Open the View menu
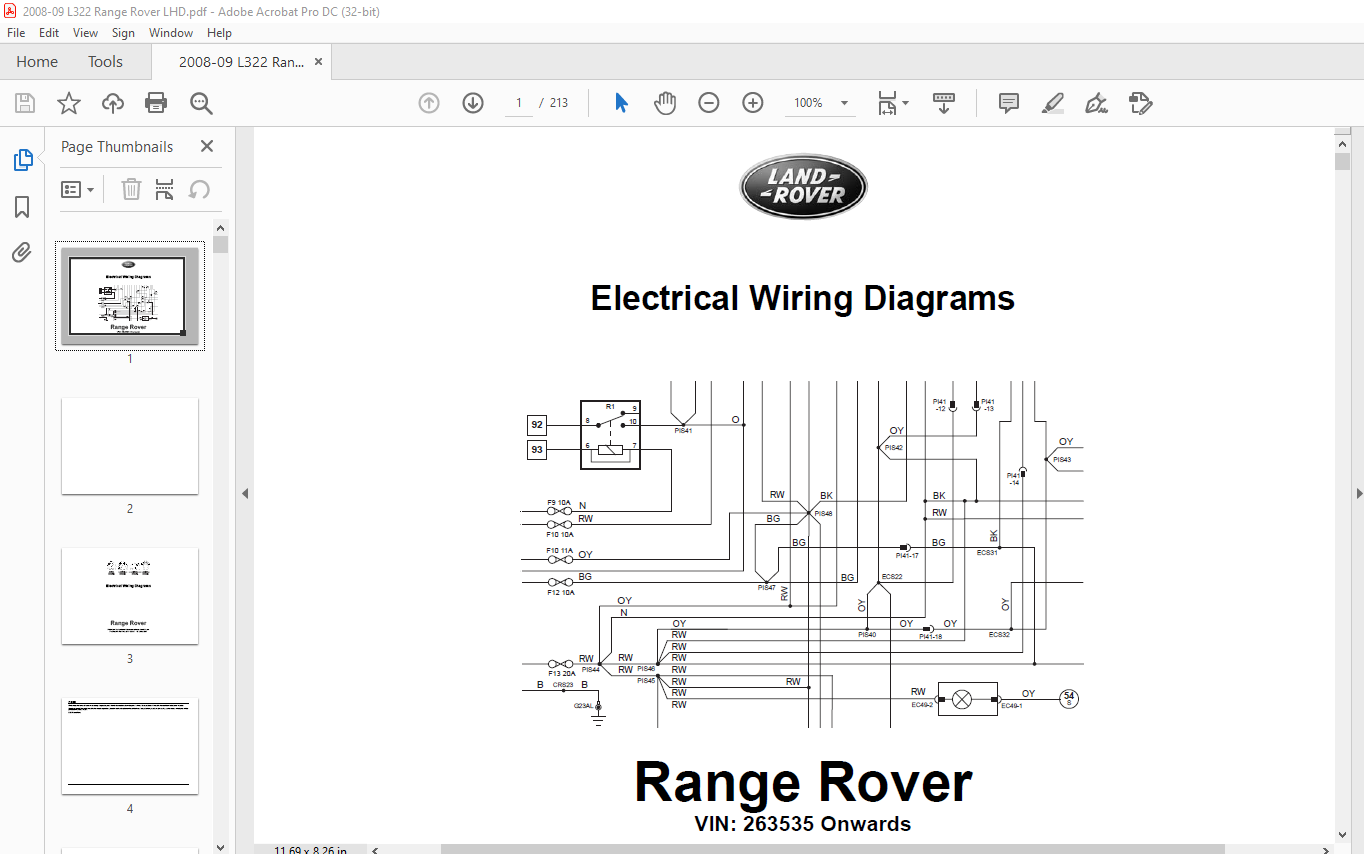Image resolution: width=1364 pixels, height=854 pixels. click(x=86, y=33)
